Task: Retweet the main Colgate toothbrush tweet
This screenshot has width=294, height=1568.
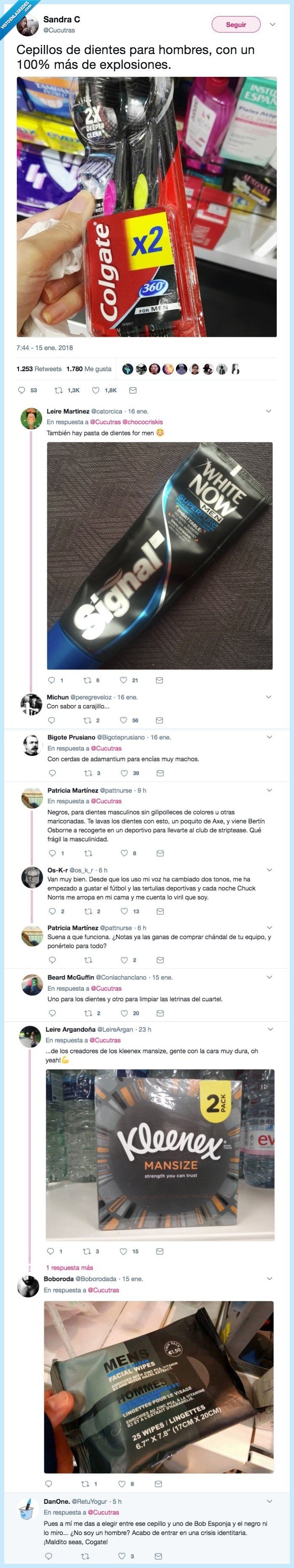Action: tap(59, 390)
